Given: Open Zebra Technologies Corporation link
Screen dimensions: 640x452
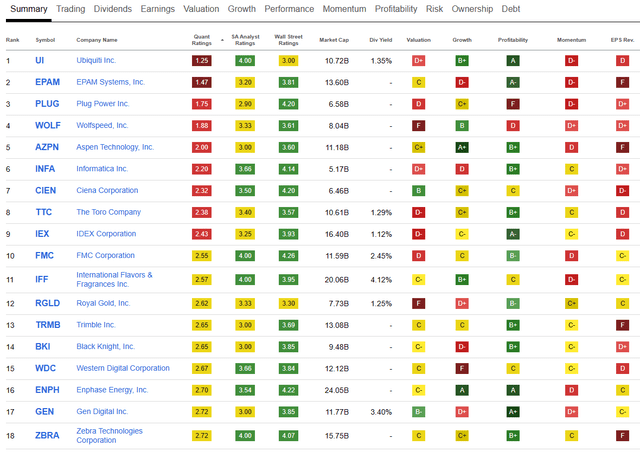Looking at the screenshot, I should point(109,435).
